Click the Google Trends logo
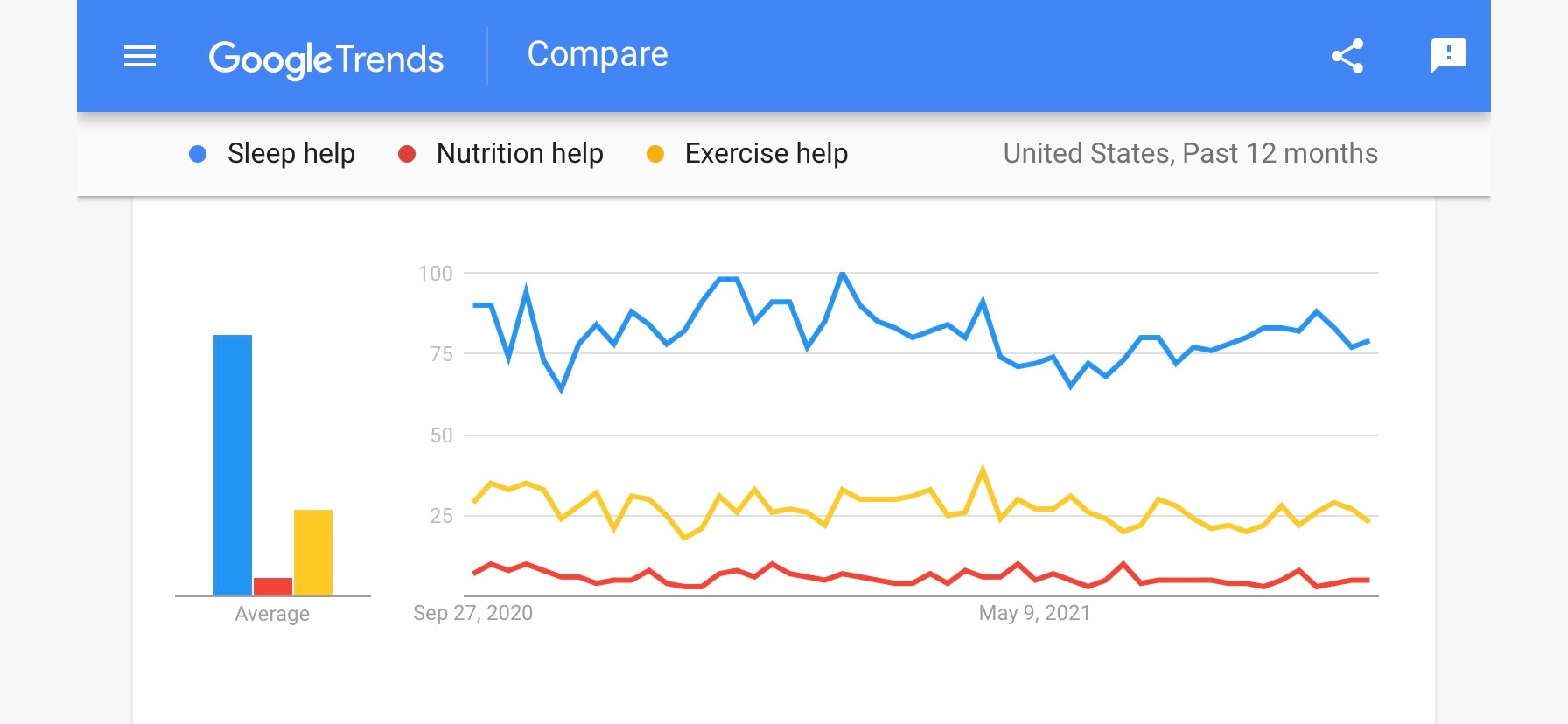 325,59
